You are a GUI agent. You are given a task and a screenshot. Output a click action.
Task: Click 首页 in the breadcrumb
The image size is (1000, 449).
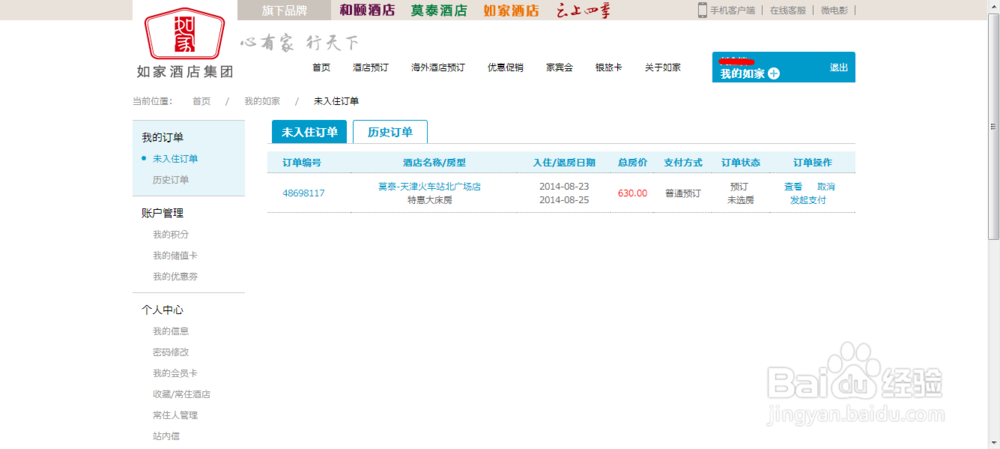click(202, 101)
